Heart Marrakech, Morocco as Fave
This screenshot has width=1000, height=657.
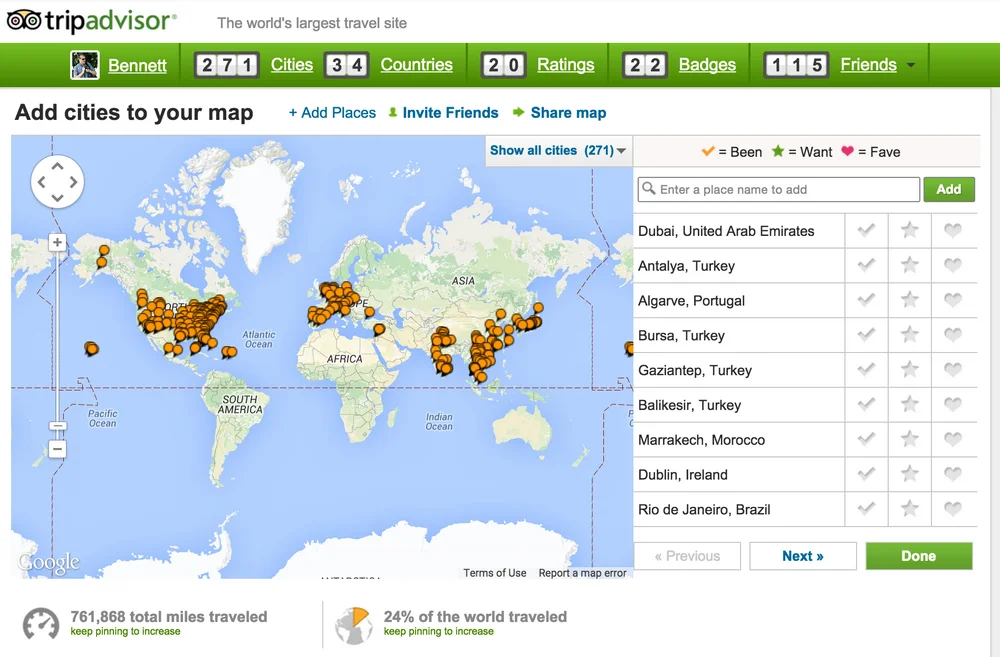(x=953, y=439)
